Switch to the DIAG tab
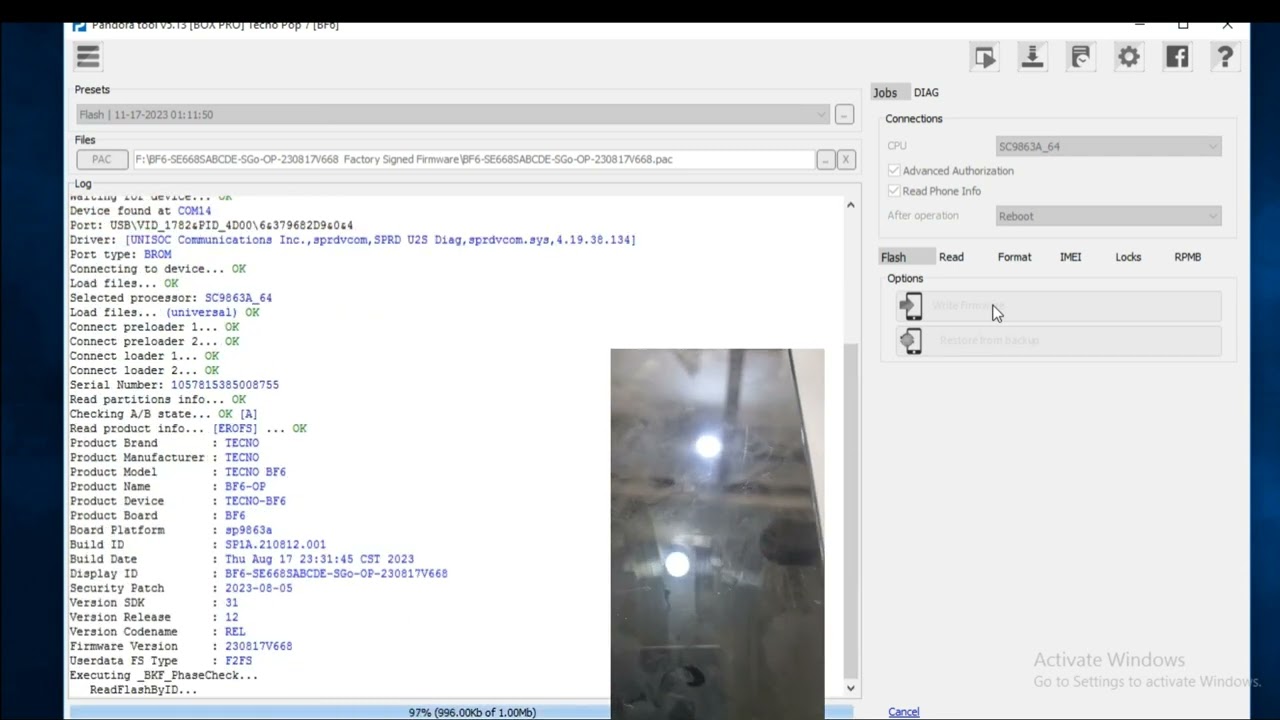The width and height of the screenshot is (1280, 720). [926, 93]
